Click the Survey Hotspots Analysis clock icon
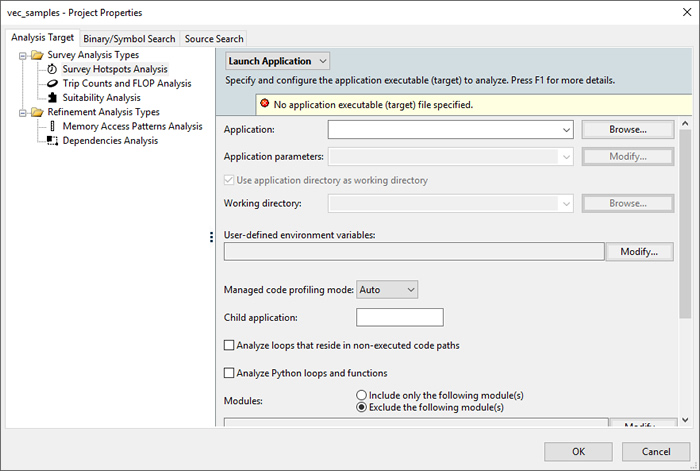Screen dimensions: 700x471 click(x=52, y=69)
